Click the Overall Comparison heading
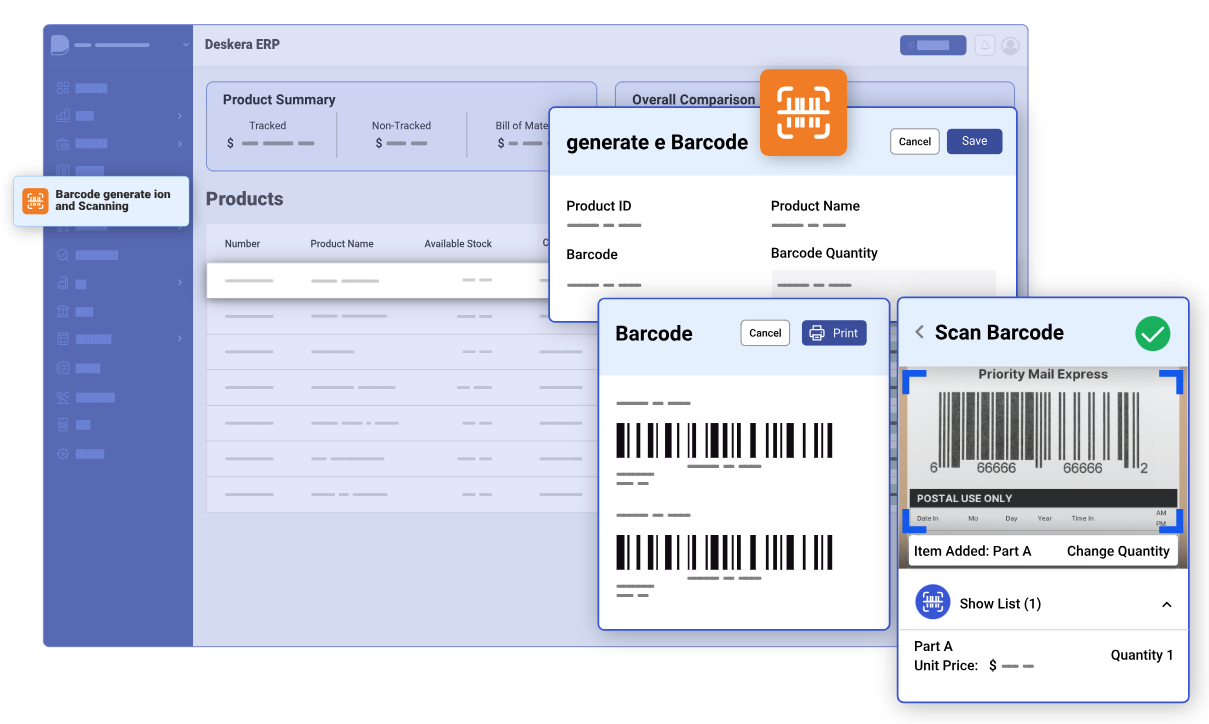This screenshot has width=1209, height=724. [x=694, y=100]
